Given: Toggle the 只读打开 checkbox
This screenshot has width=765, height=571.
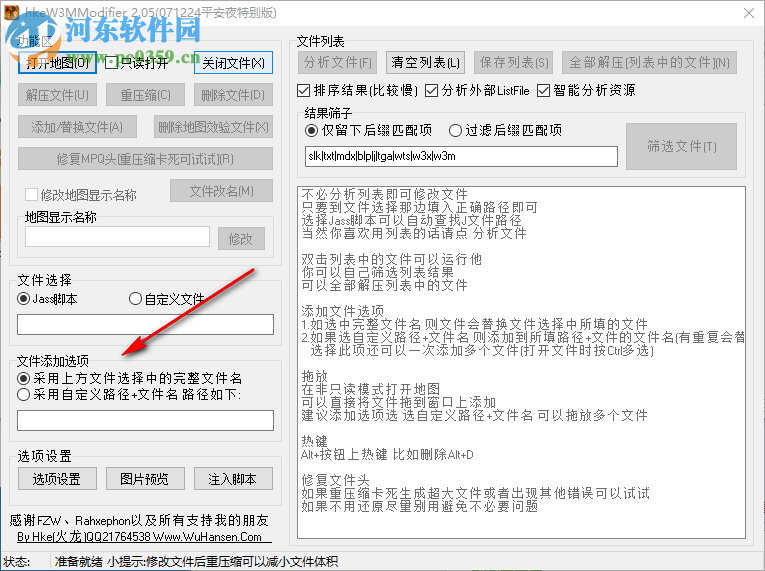Looking at the screenshot, I should coord(112,63).
